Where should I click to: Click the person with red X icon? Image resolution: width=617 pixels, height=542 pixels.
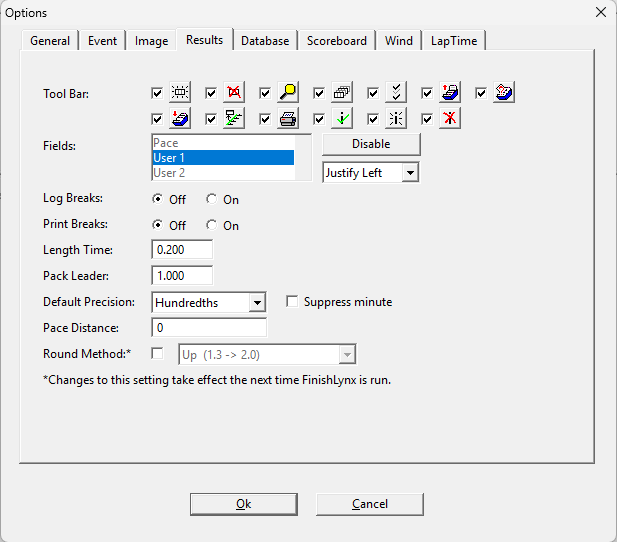pos(450,118)
